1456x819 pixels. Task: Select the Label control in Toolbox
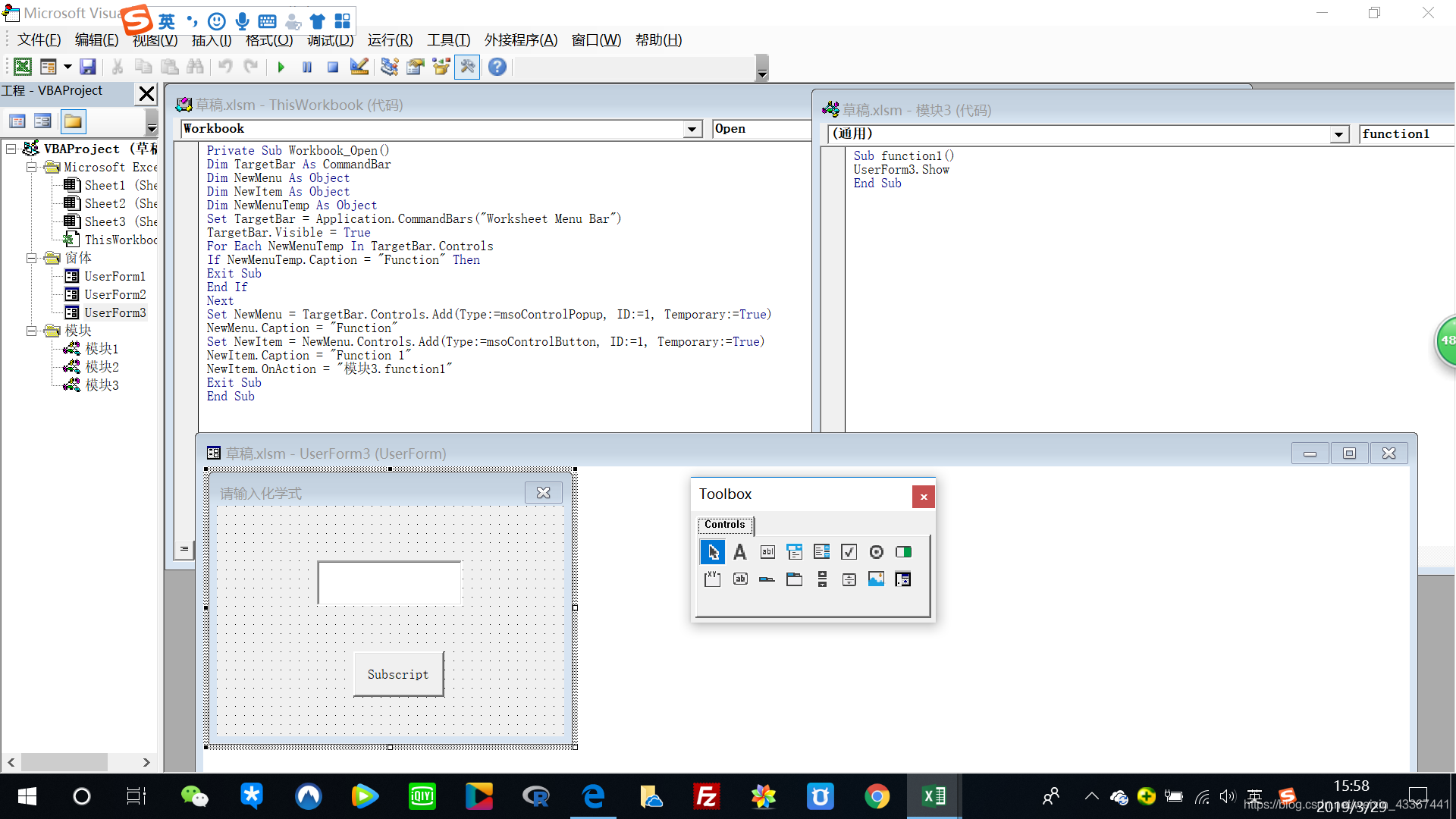pos(740,552)
